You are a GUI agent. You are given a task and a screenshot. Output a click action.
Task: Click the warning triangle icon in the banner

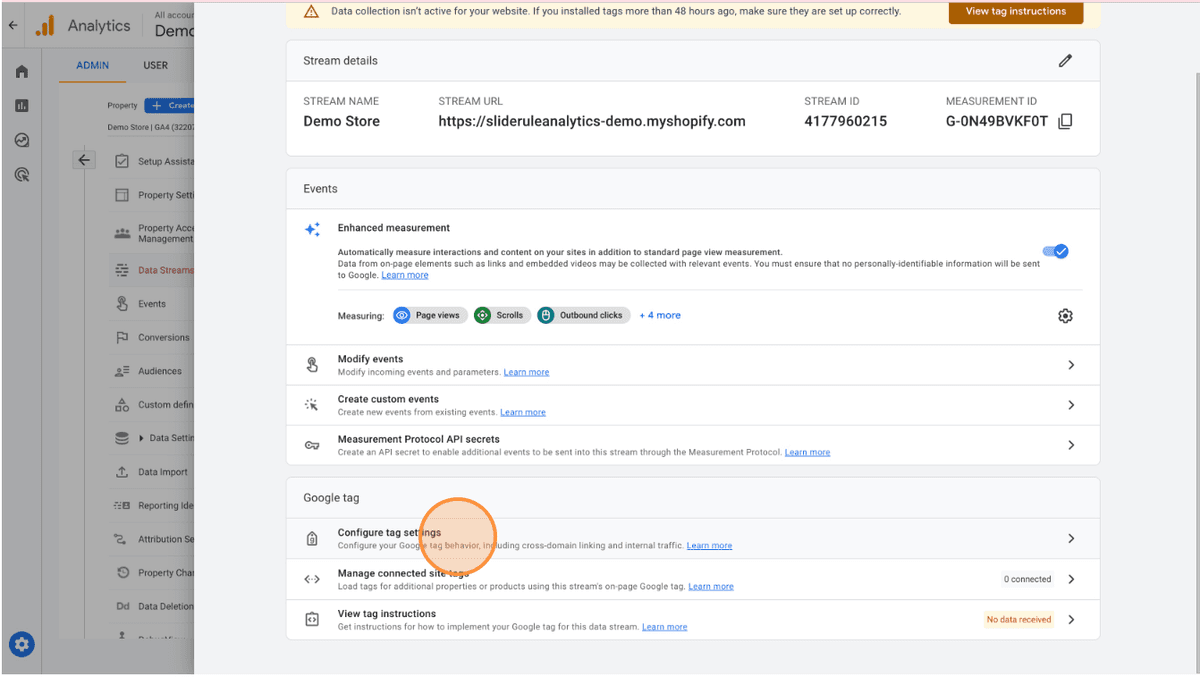pyautogui.click(x=311, y=12)
